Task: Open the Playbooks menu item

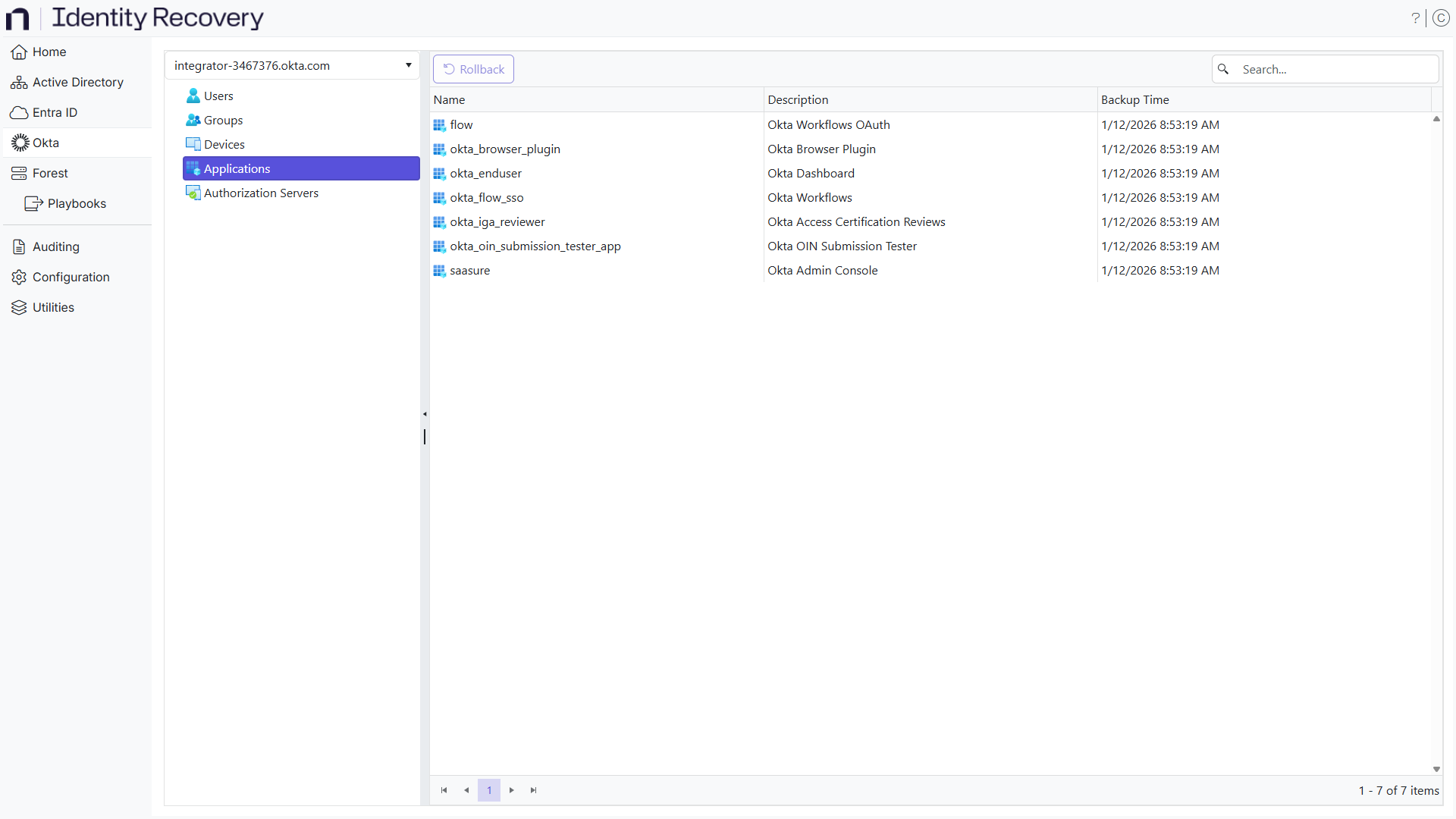Action: click(77, 203)
